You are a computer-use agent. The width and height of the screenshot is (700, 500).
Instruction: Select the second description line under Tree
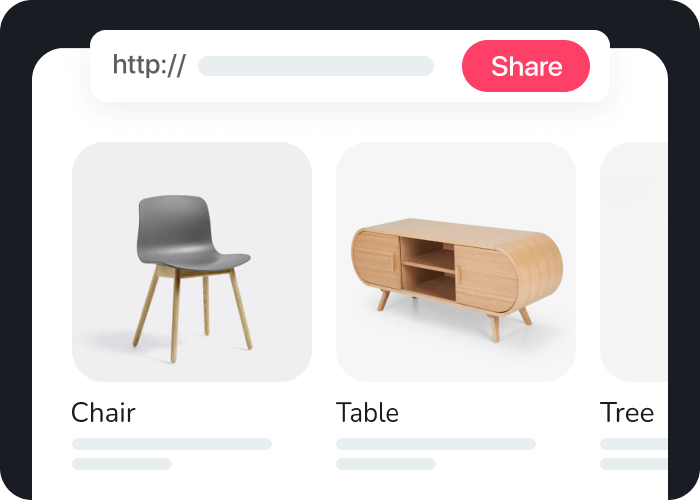634,464
